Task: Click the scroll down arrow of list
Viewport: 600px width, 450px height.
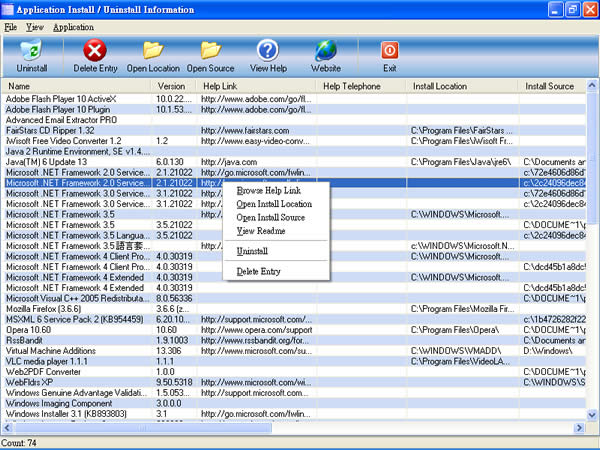Action: click(592, 414)
